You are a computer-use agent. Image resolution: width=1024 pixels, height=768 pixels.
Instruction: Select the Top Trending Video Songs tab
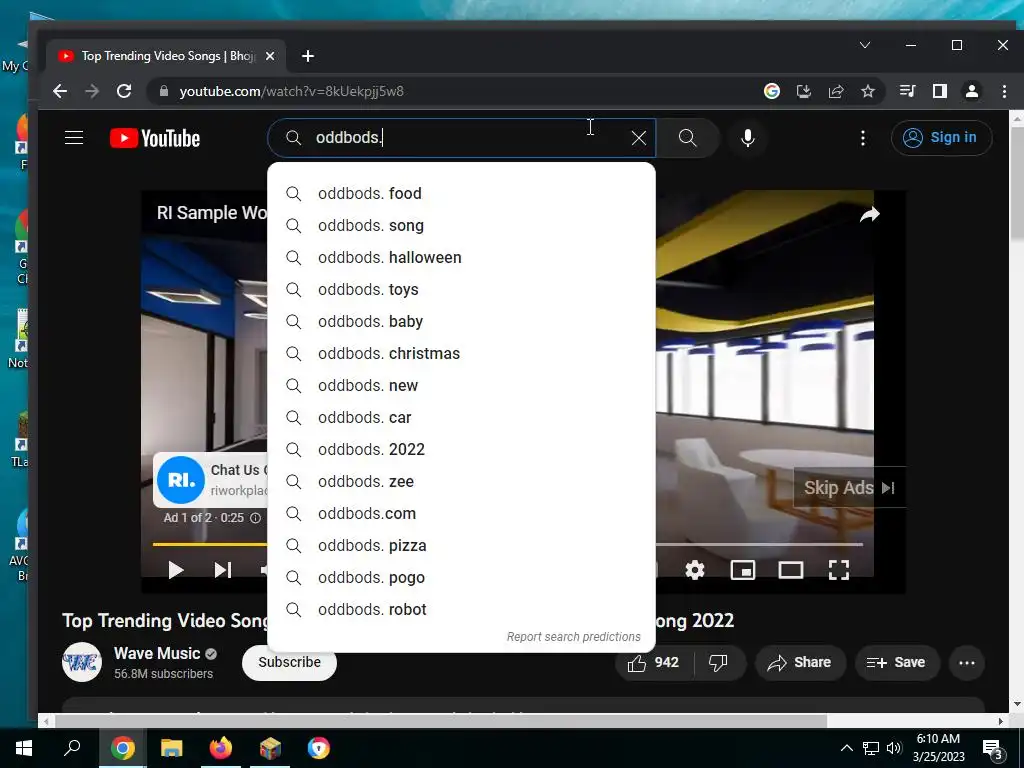(167, 56)
